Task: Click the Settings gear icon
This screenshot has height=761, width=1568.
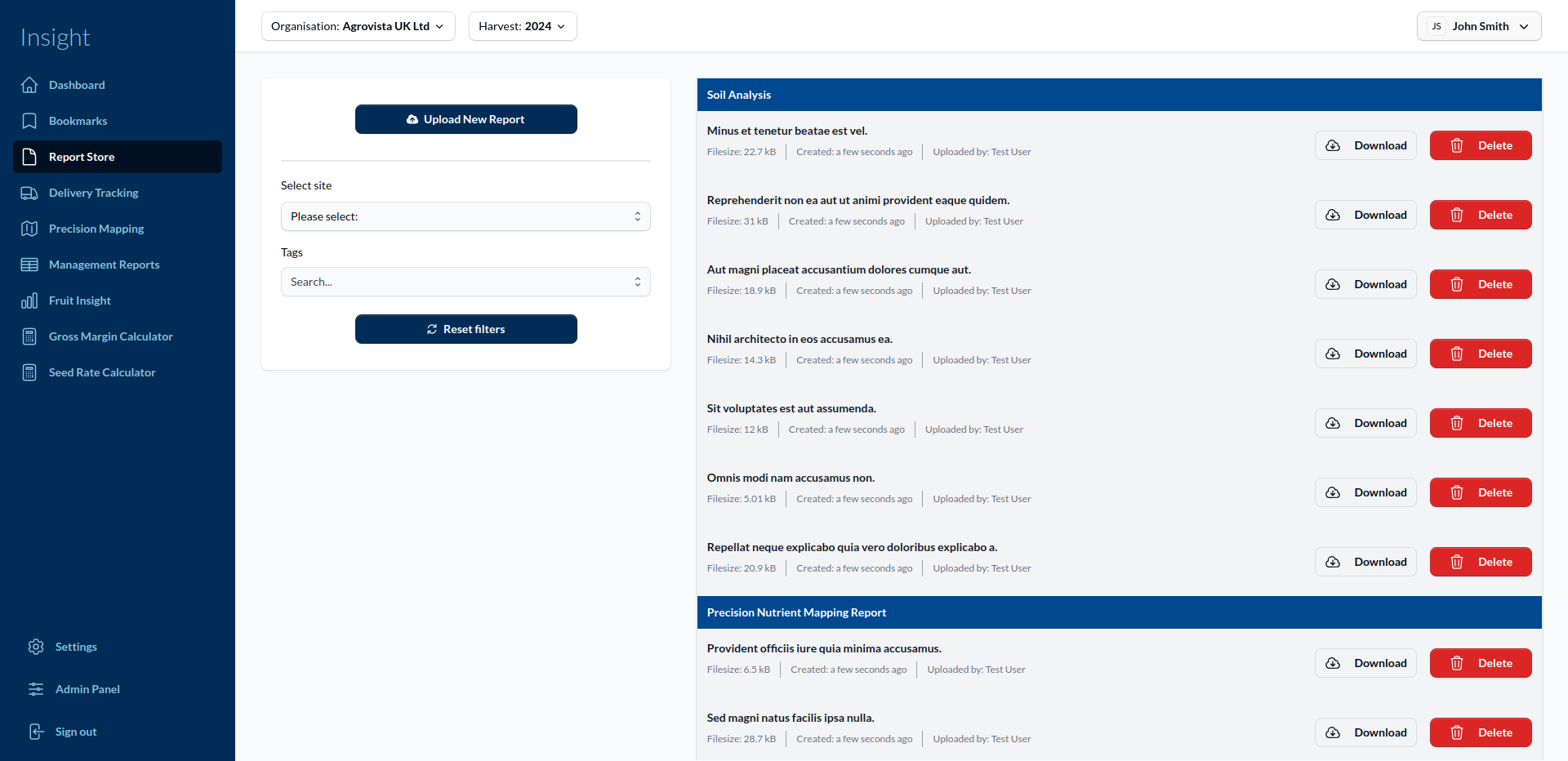Action: click(x=36, y=647)
